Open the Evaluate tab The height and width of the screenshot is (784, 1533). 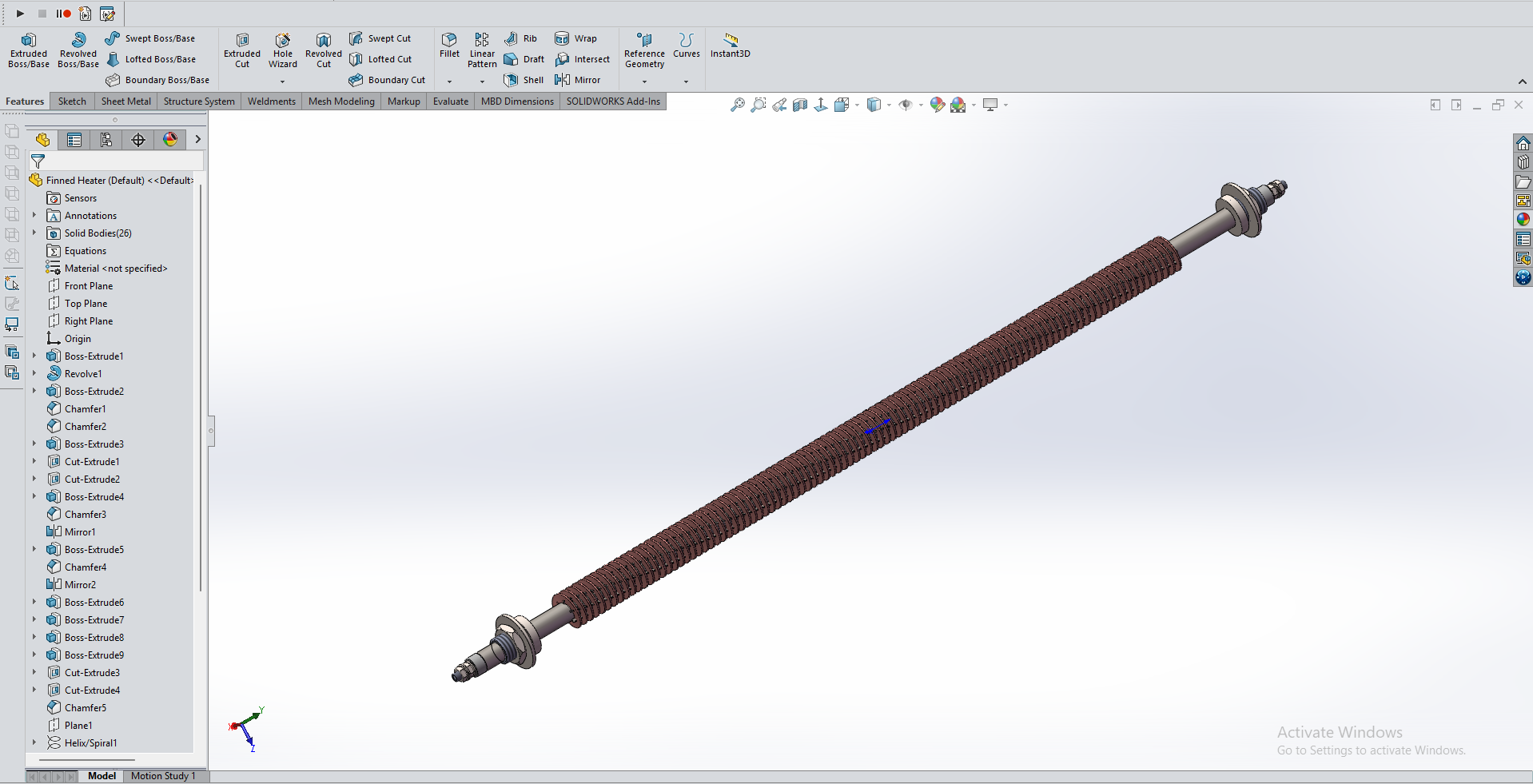coord(451,101)
